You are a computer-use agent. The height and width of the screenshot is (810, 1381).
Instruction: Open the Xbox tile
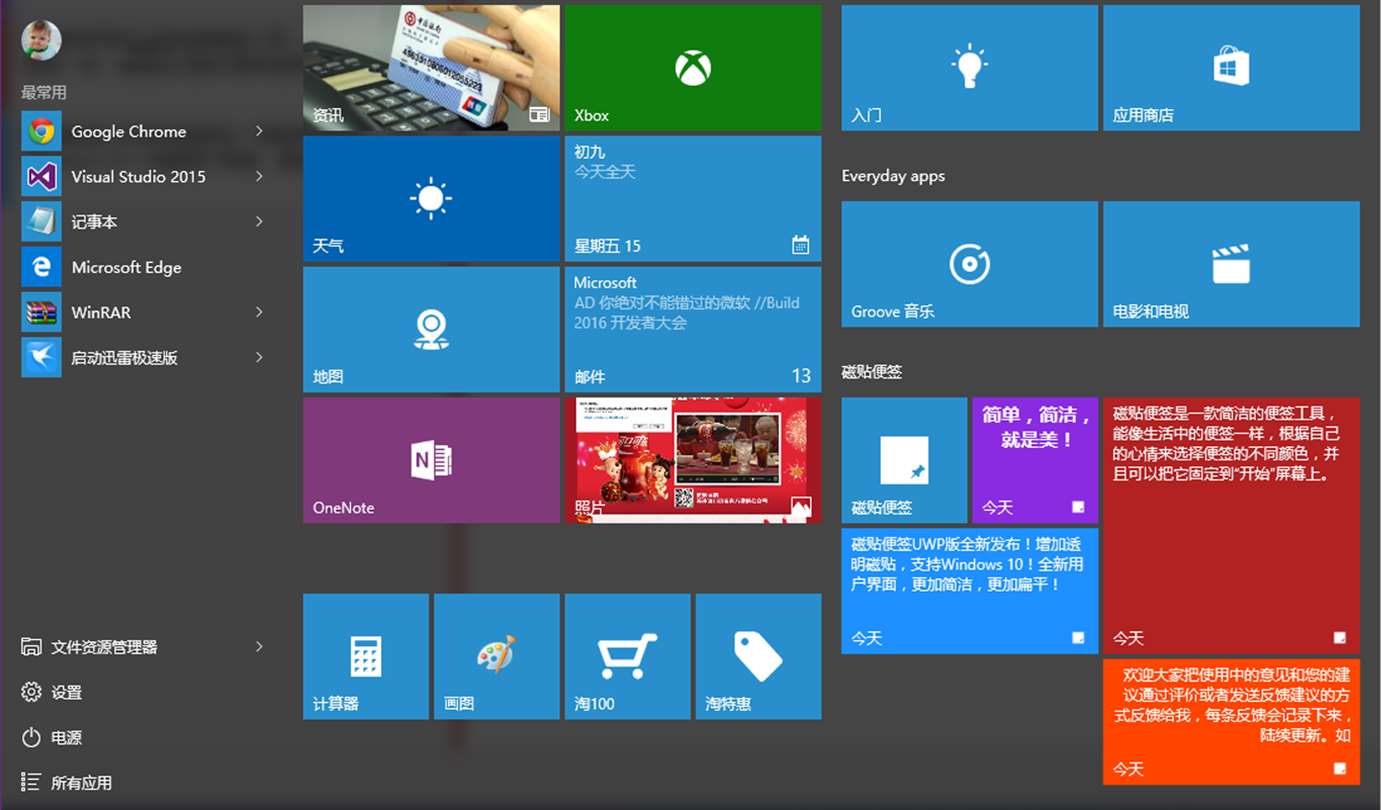[x=693, y=68]
